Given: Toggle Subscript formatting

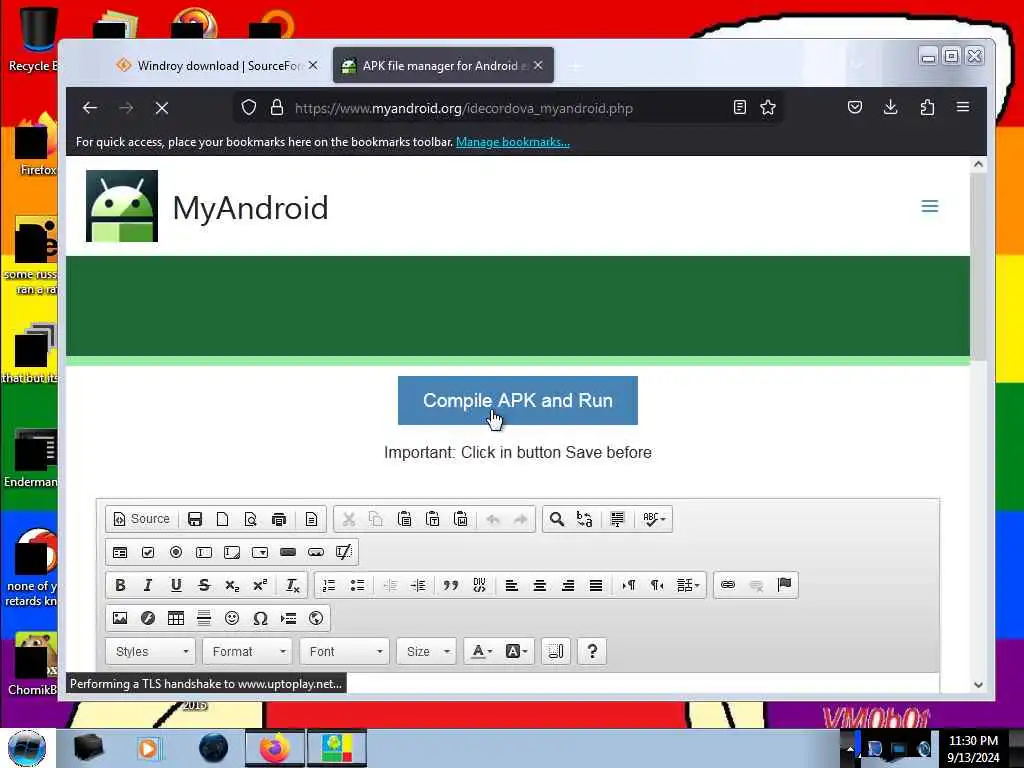Looking at the screenshot, I should pyautogui.click(x=232, y=585).
